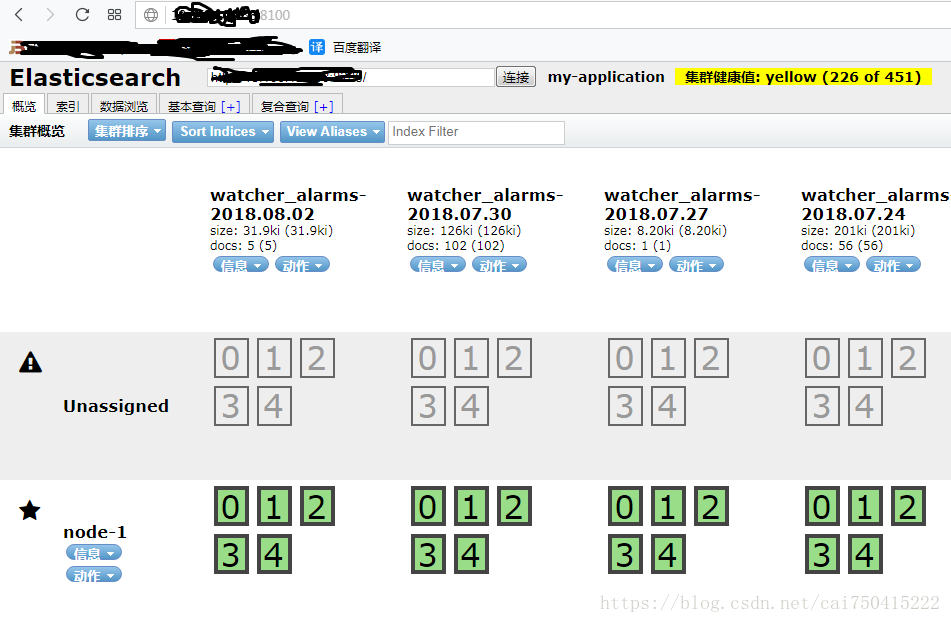This screenshot has height=623, width=951.
Task: Click unassigned shard 3 of watcher_alarms-2018.07.27
Action: tap(625, 406)
